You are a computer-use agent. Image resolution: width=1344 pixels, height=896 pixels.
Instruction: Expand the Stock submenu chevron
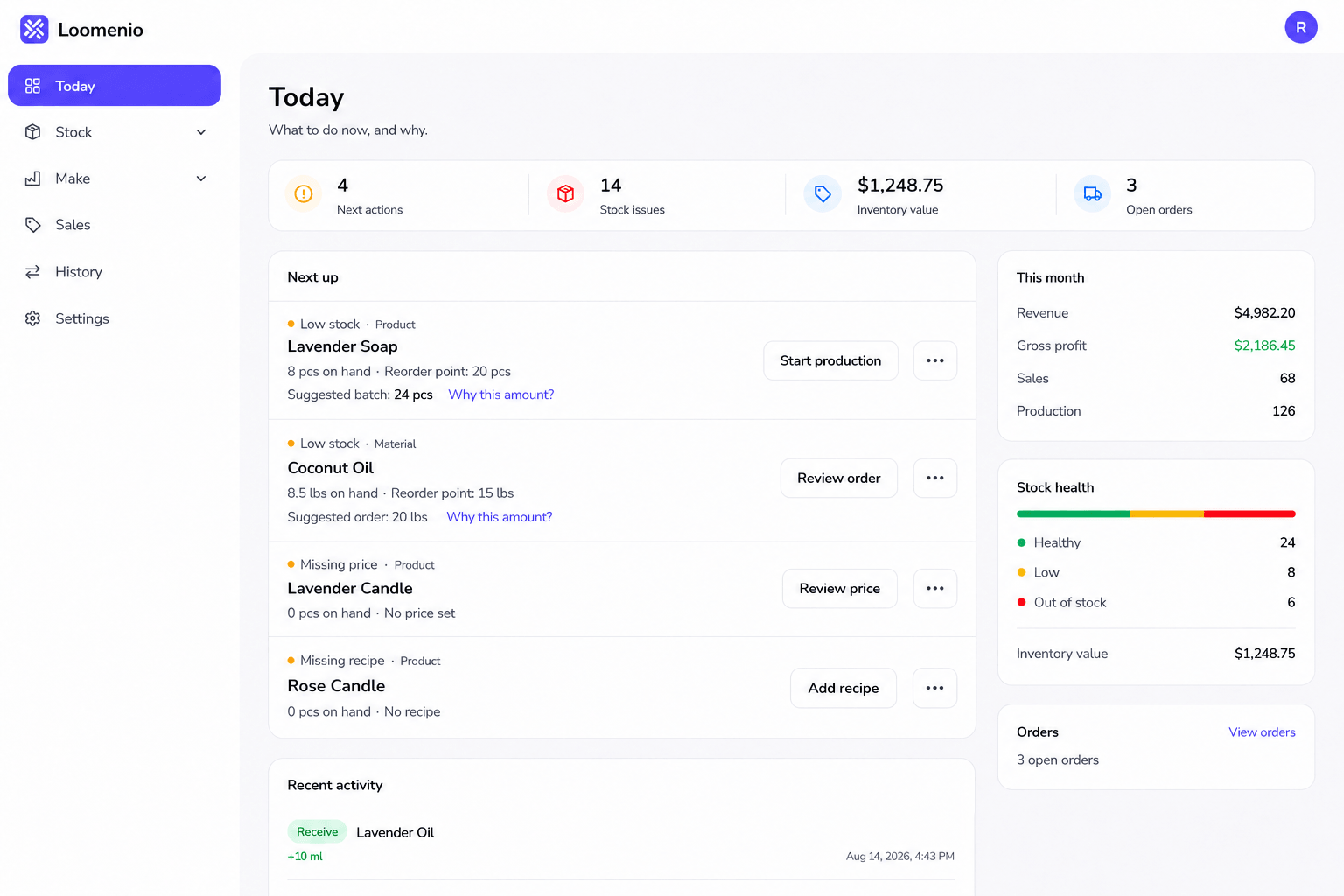(x=201, y=132)
